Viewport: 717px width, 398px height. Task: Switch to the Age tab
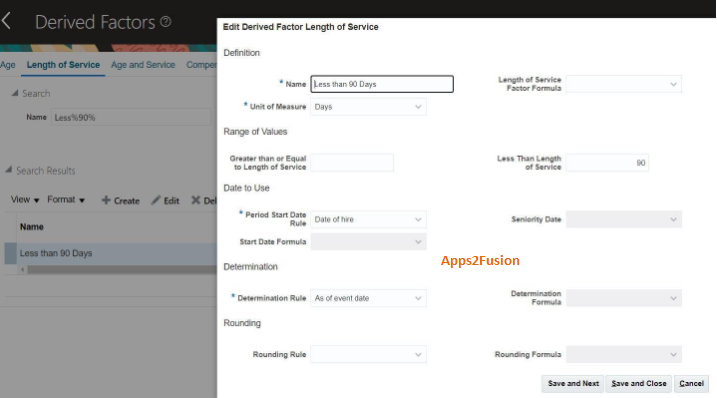(8, 65)
